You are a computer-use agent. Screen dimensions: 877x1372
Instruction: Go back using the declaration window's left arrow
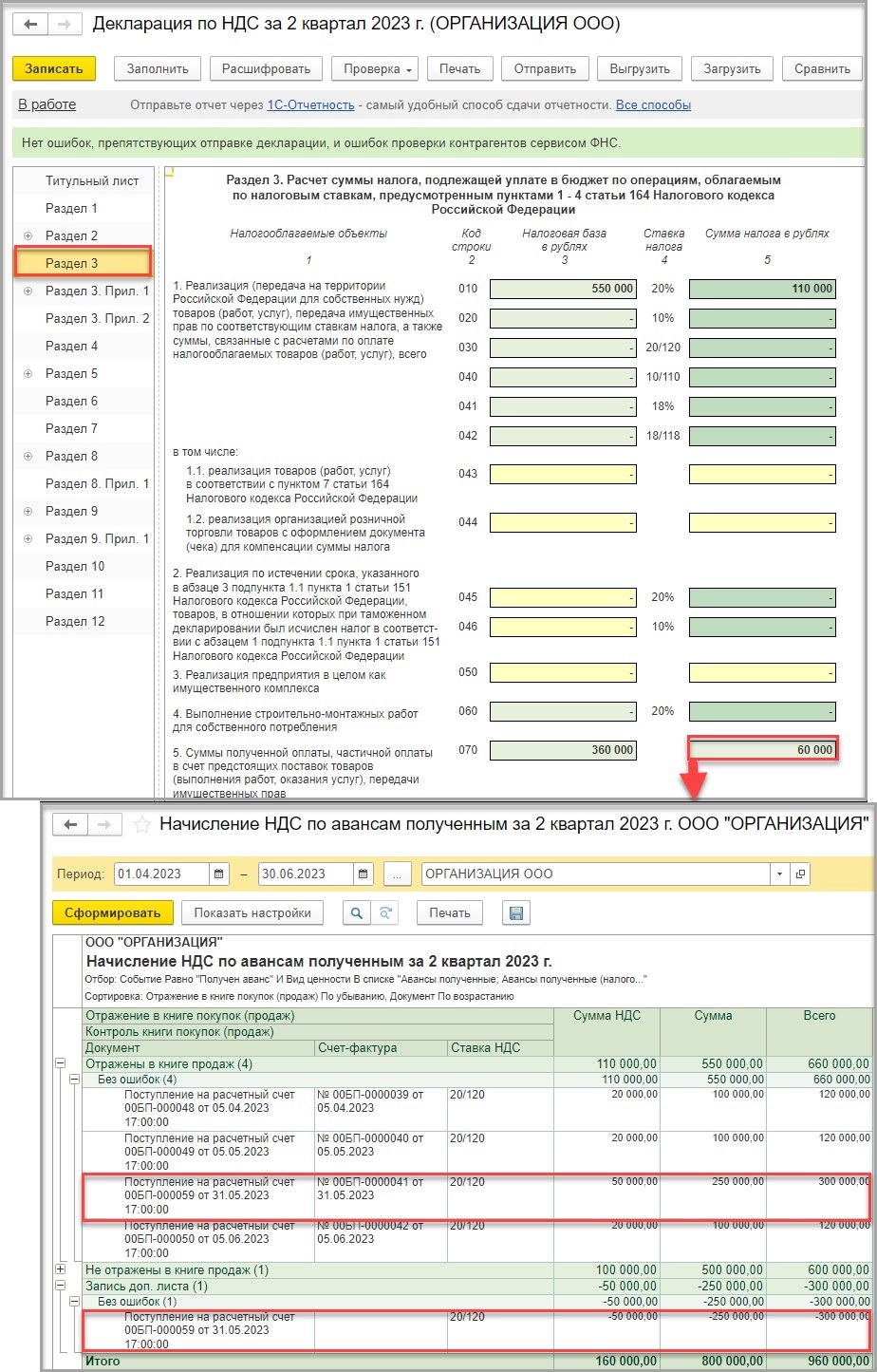click(30, 24)
